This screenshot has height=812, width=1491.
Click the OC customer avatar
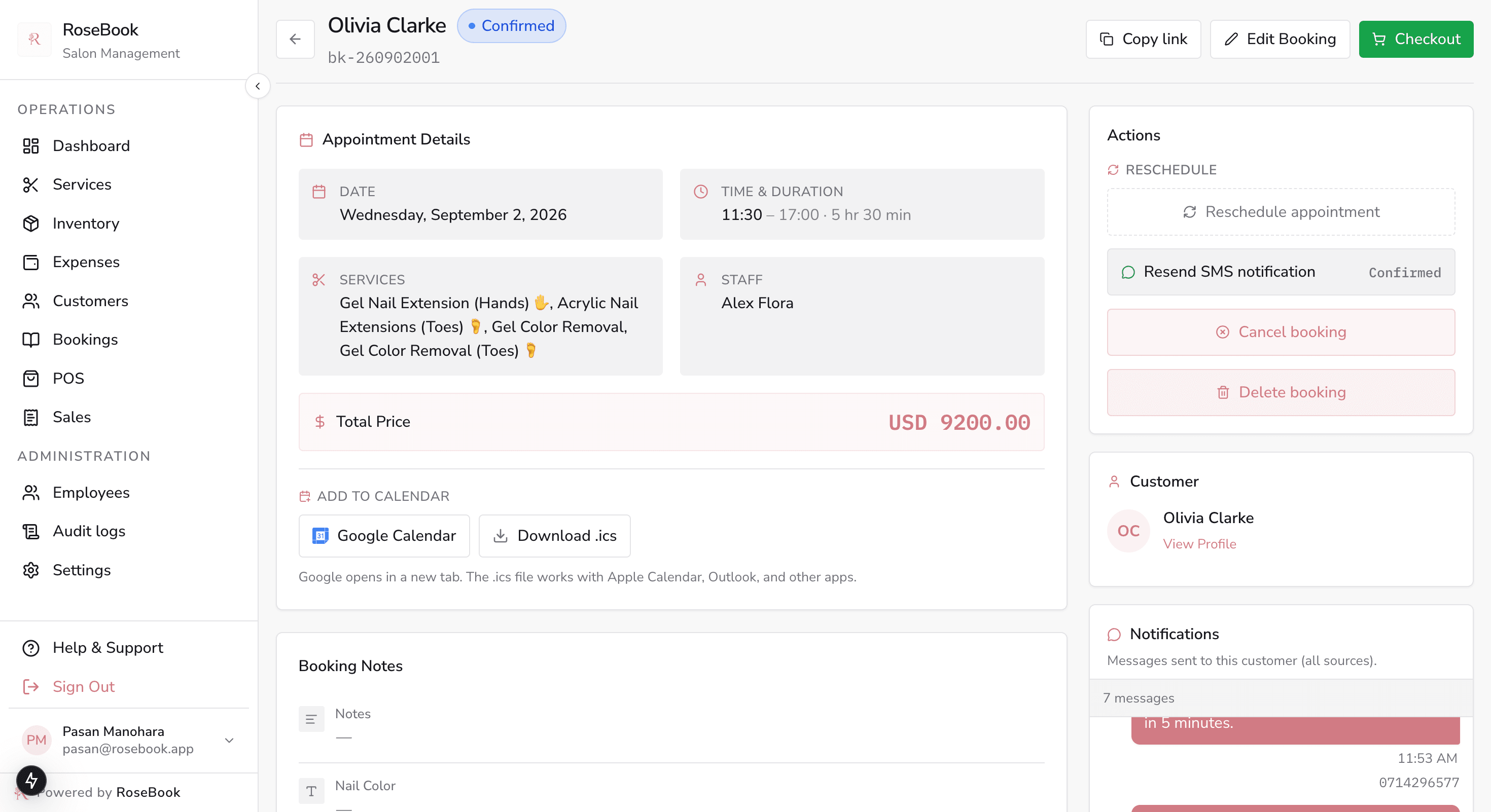pos(1128,530)
